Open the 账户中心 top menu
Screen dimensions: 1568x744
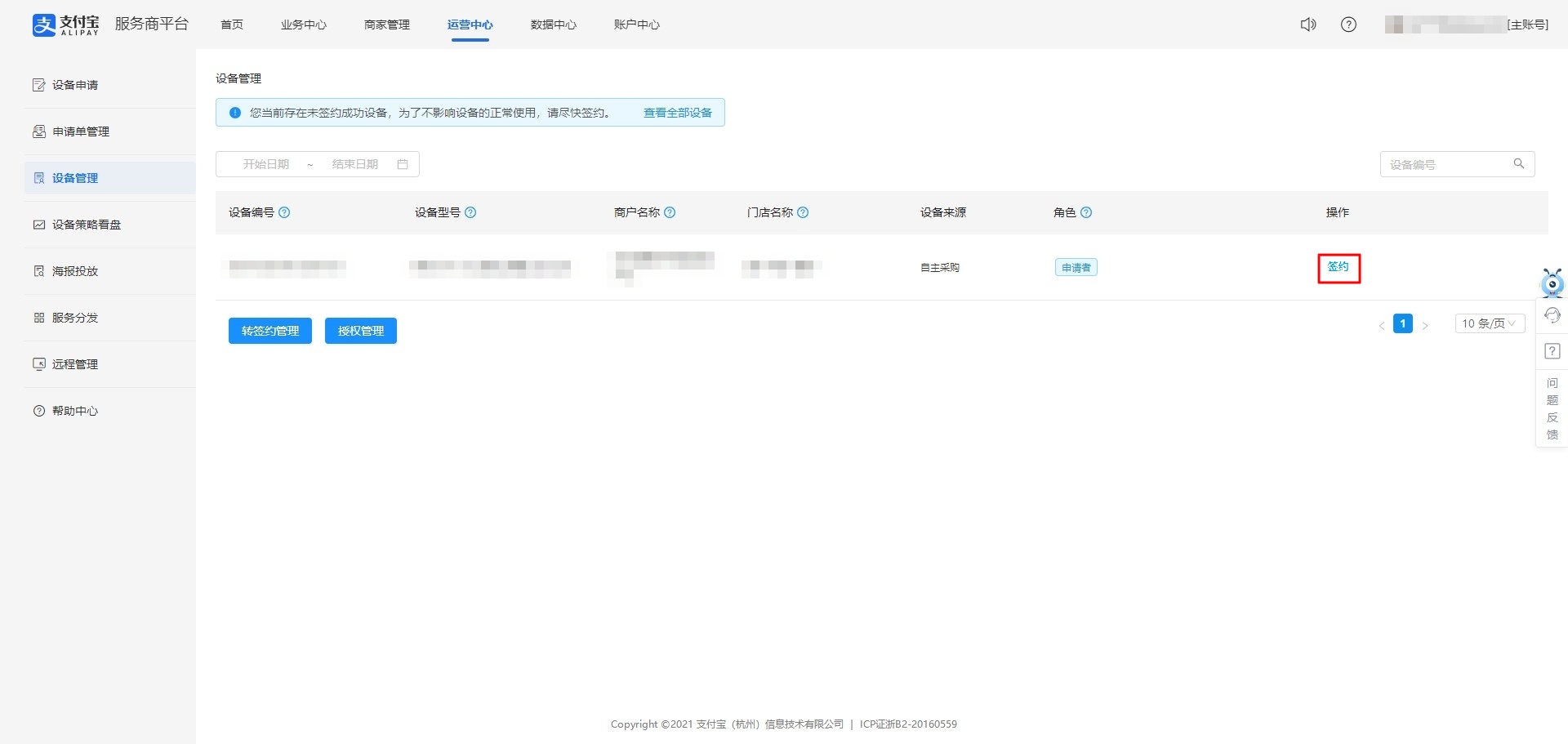(x=637, y=25)
